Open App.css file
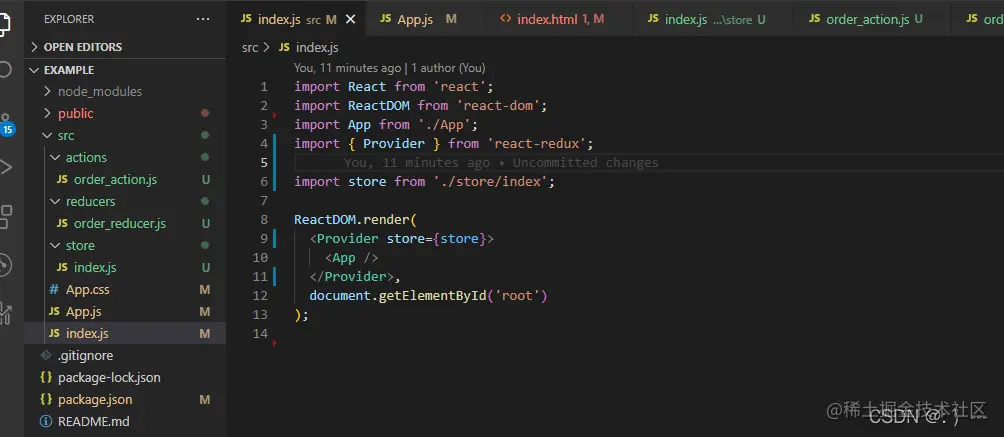 [88, 290]
